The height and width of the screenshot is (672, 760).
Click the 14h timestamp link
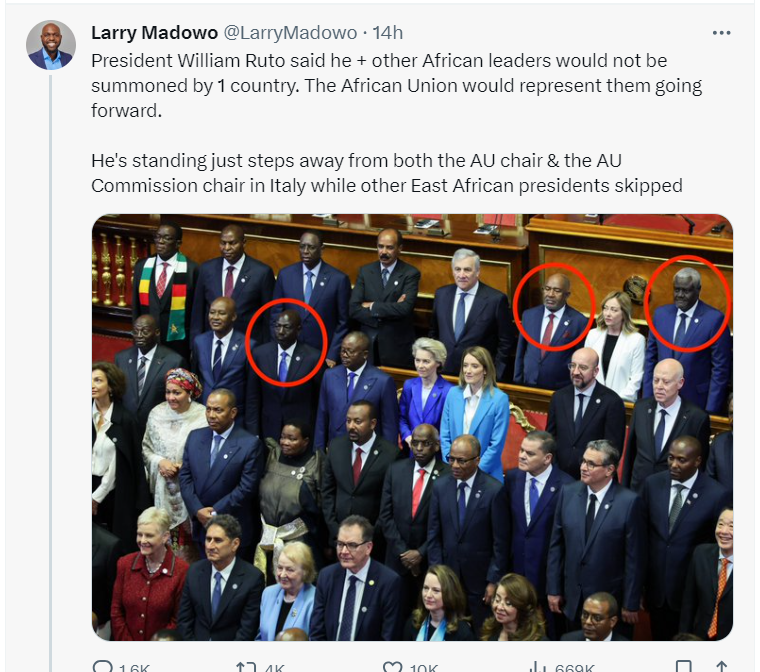pos(387,33)
